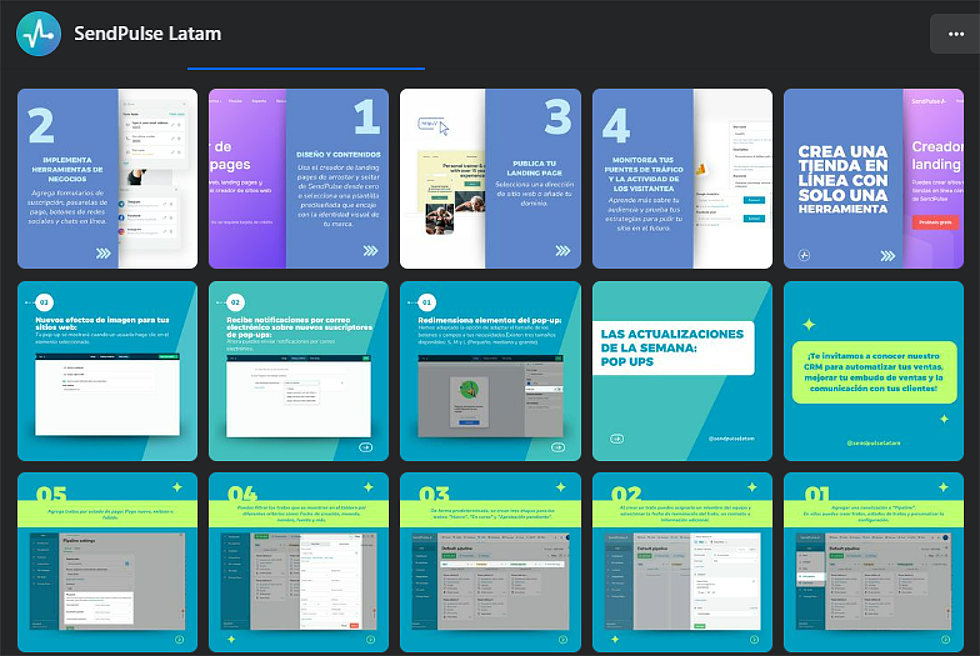Click round arrow icon on CRM post 02

click(x=754, y=639)
